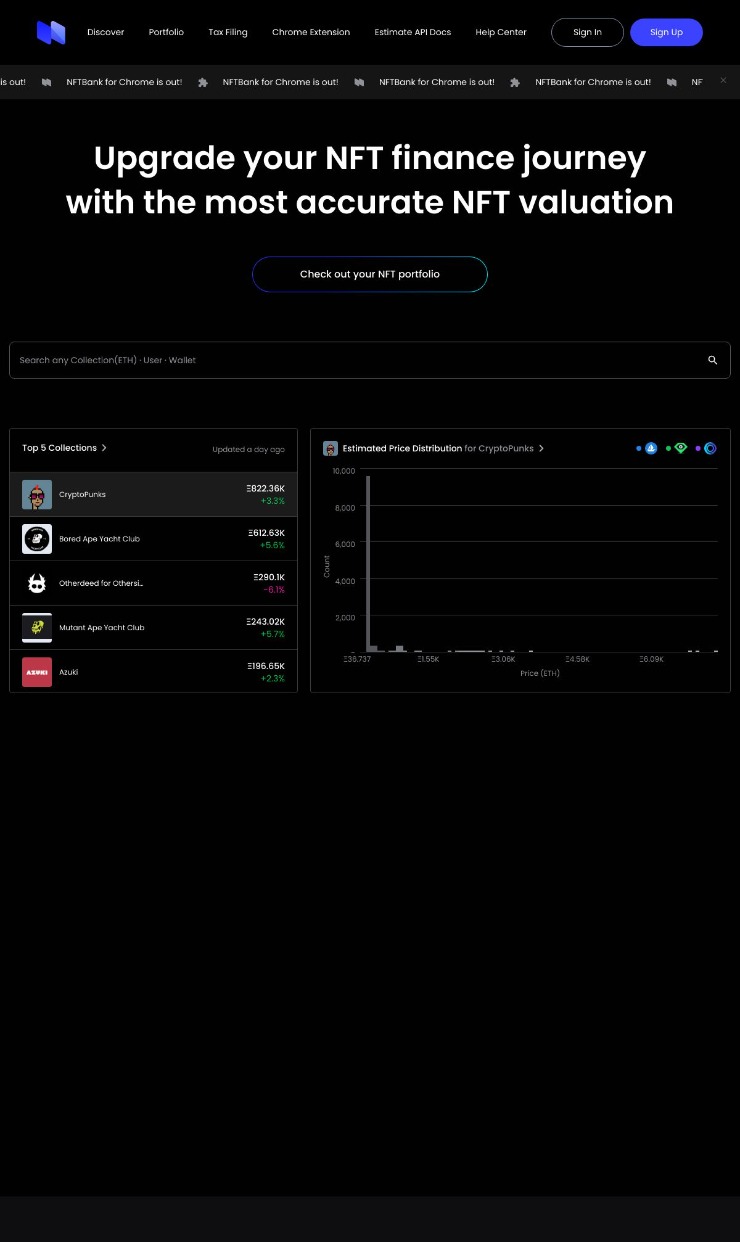The height and width of the screenshot is (1242, 740).
Task: Toggle the green LooksRare legend icon
Action: click(x=681, y=448)
